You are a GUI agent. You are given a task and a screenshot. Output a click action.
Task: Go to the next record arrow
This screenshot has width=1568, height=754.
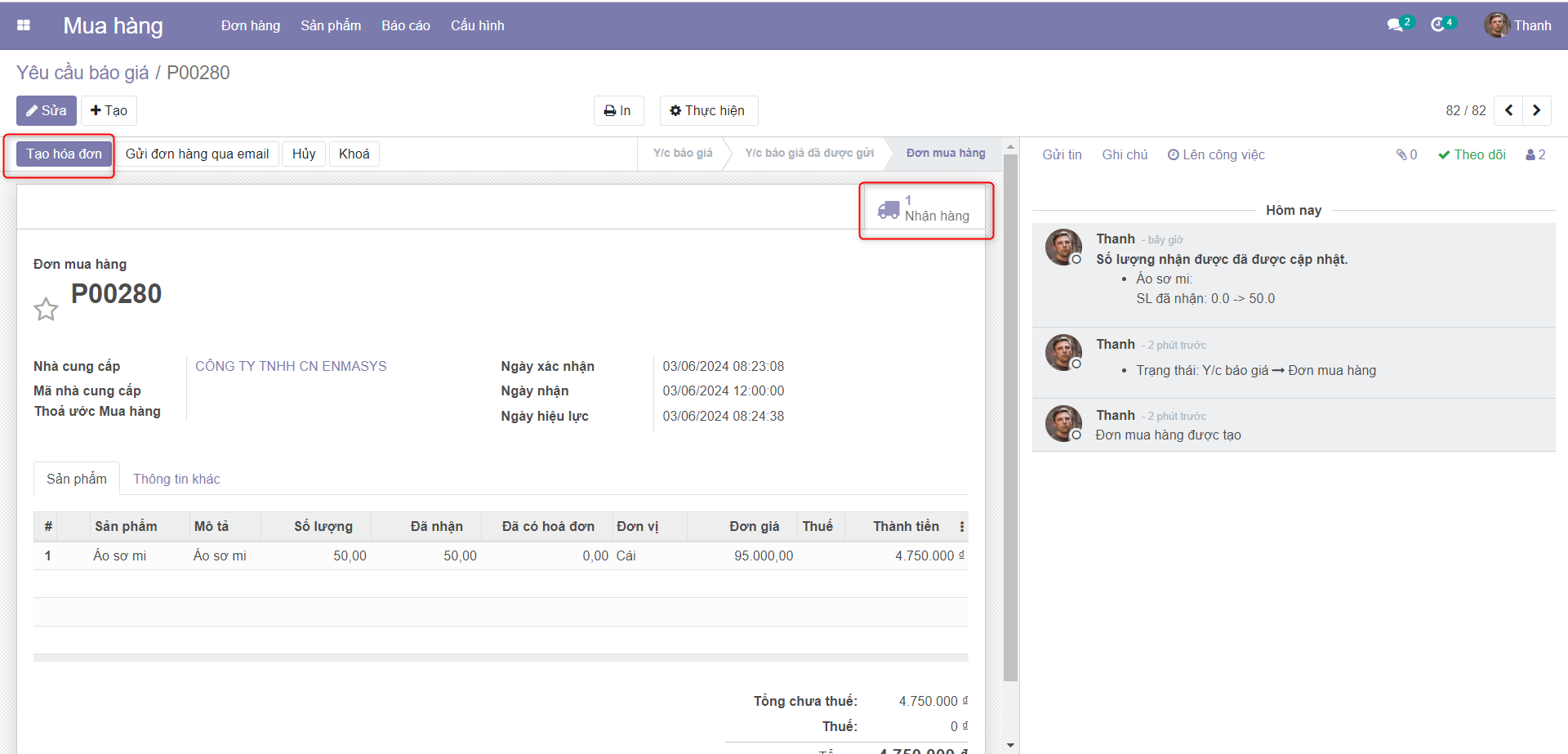(x=1536, y=110)
